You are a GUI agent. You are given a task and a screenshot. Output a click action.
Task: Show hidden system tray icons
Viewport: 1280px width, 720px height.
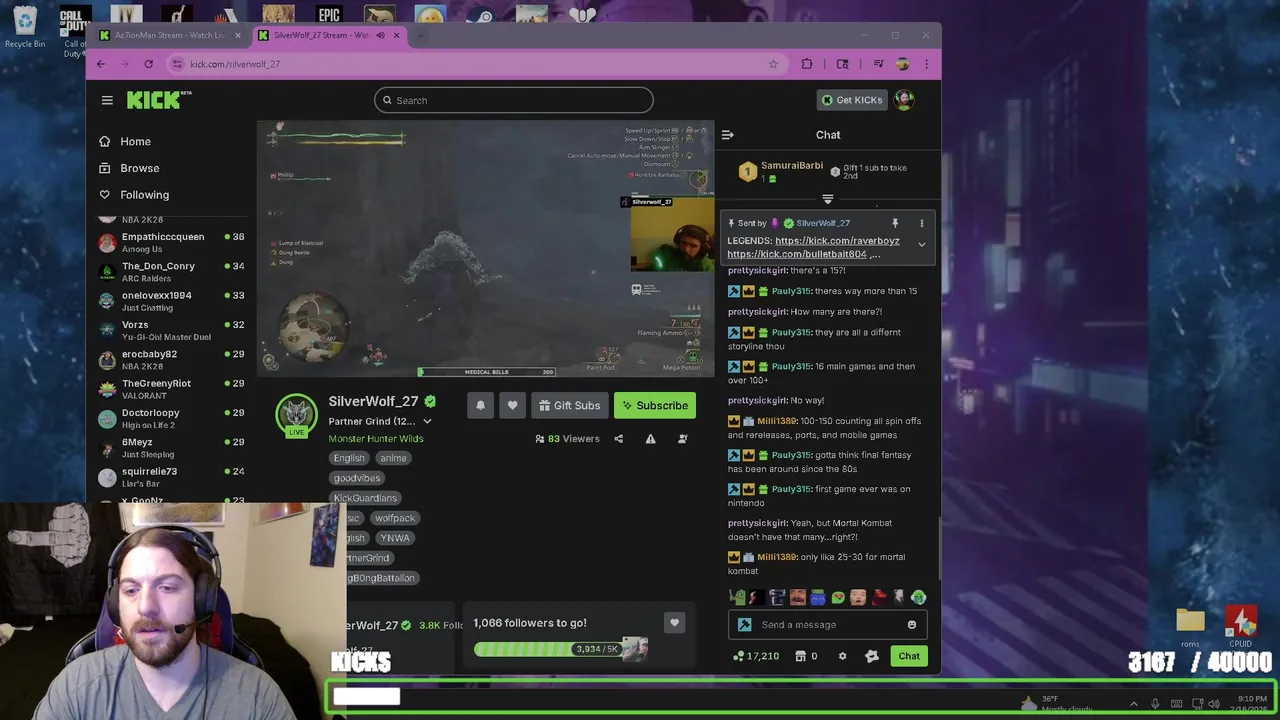click(1133, 704)
